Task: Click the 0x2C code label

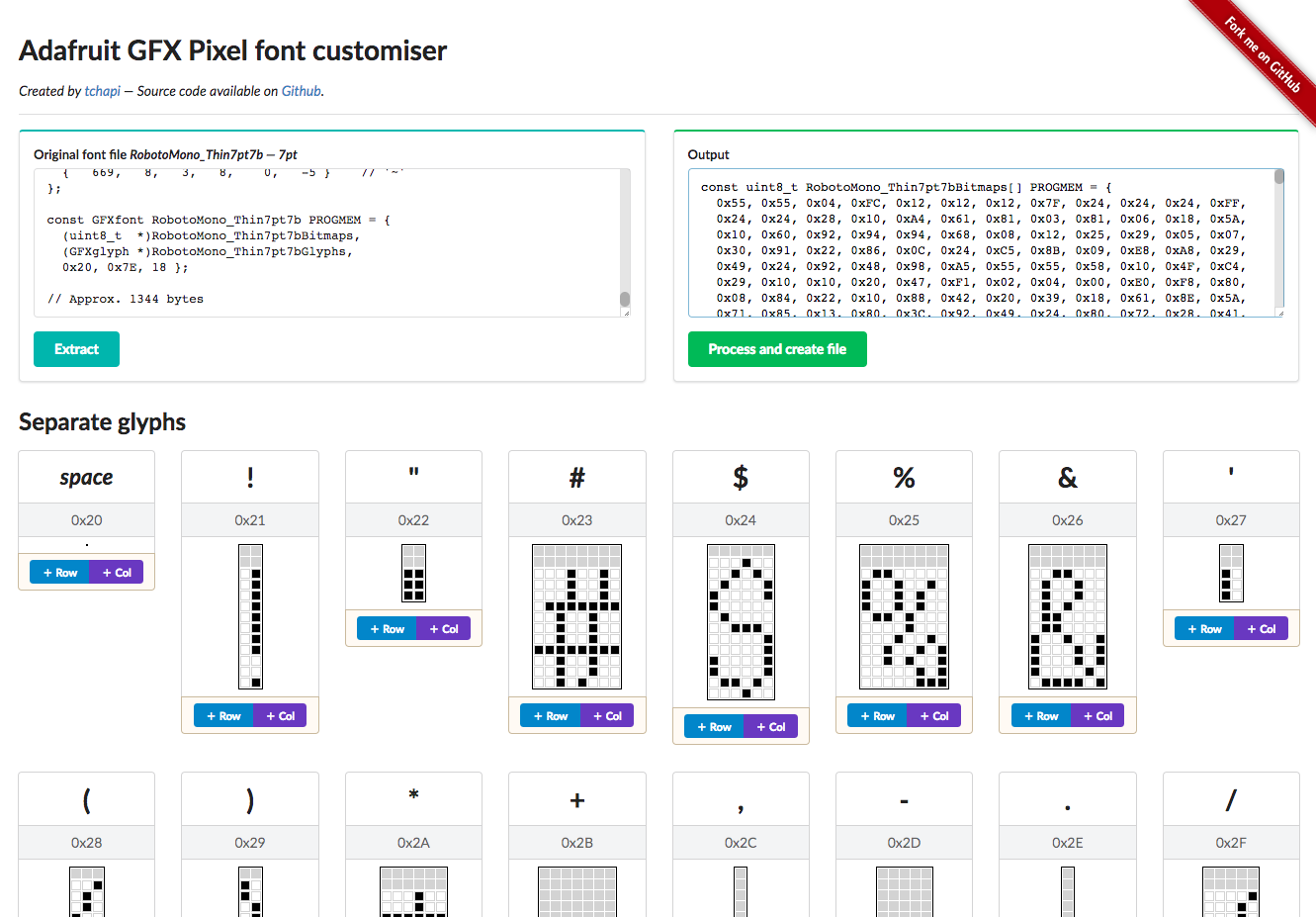Action: tap(741, 843)
